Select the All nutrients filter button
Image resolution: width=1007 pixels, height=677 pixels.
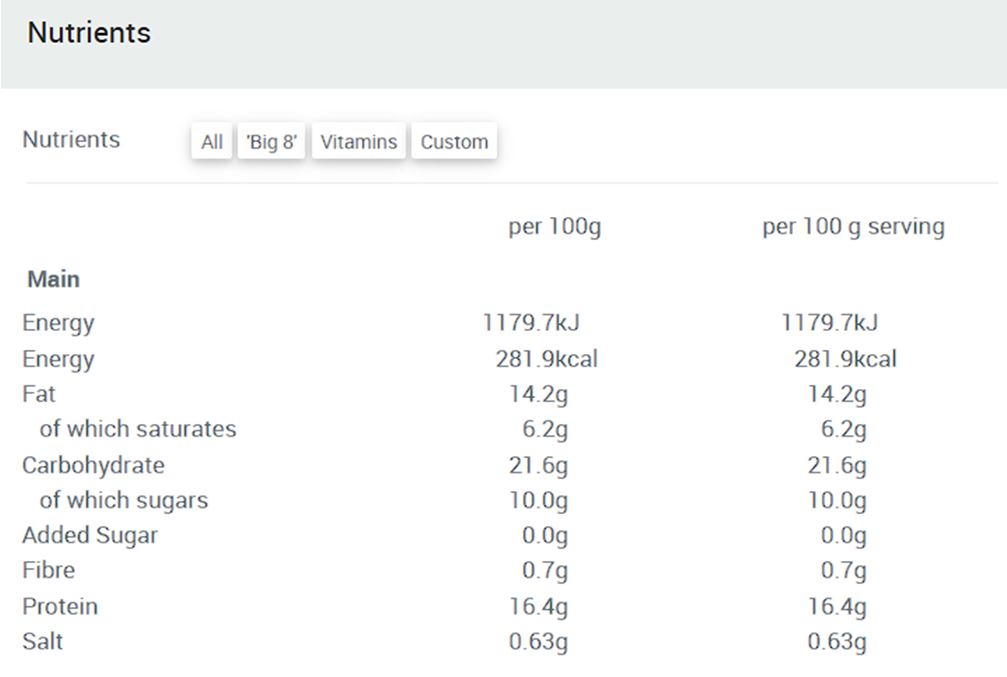[x=211, y=142]
